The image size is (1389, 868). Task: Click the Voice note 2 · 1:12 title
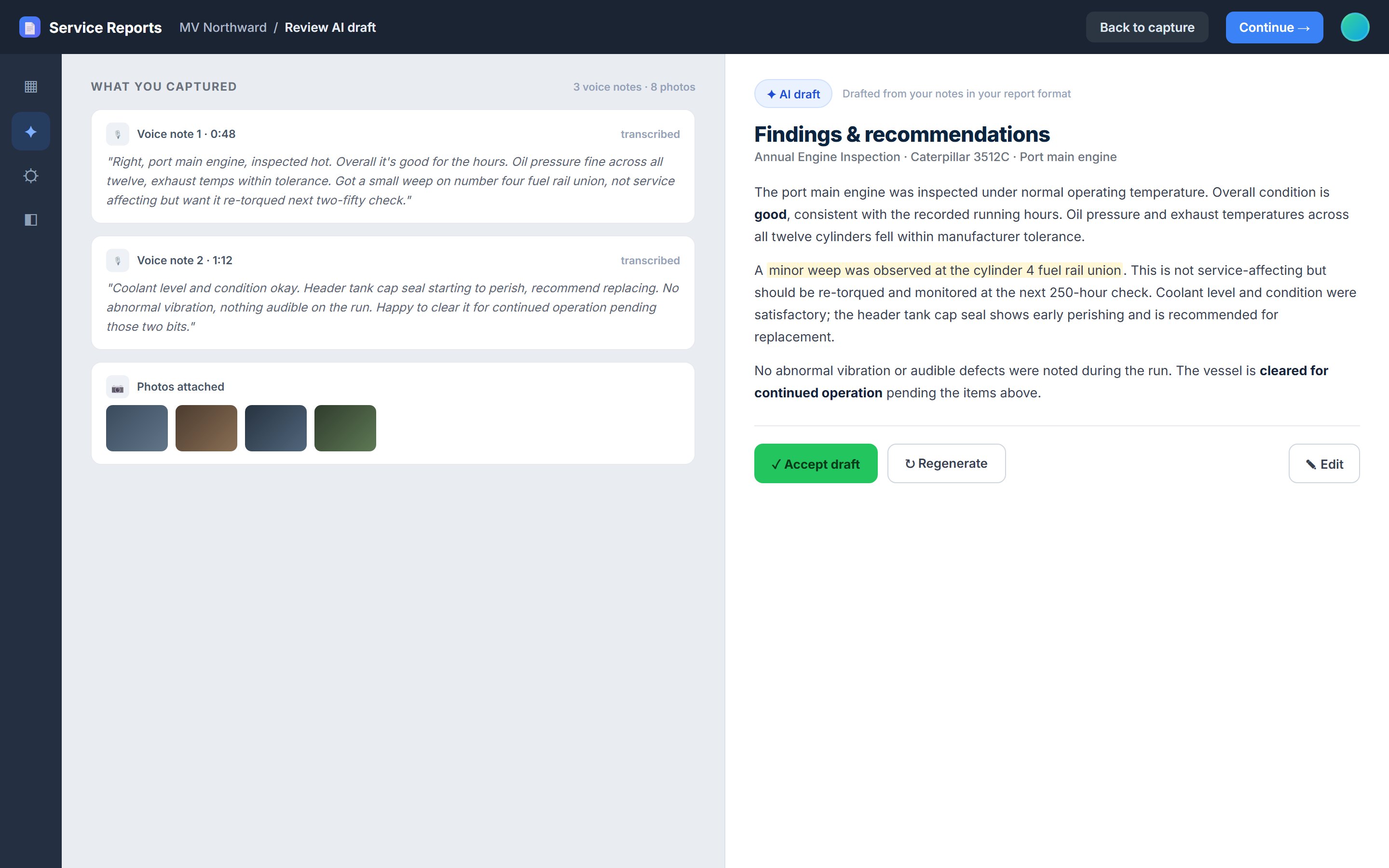(x=184, y=260)
